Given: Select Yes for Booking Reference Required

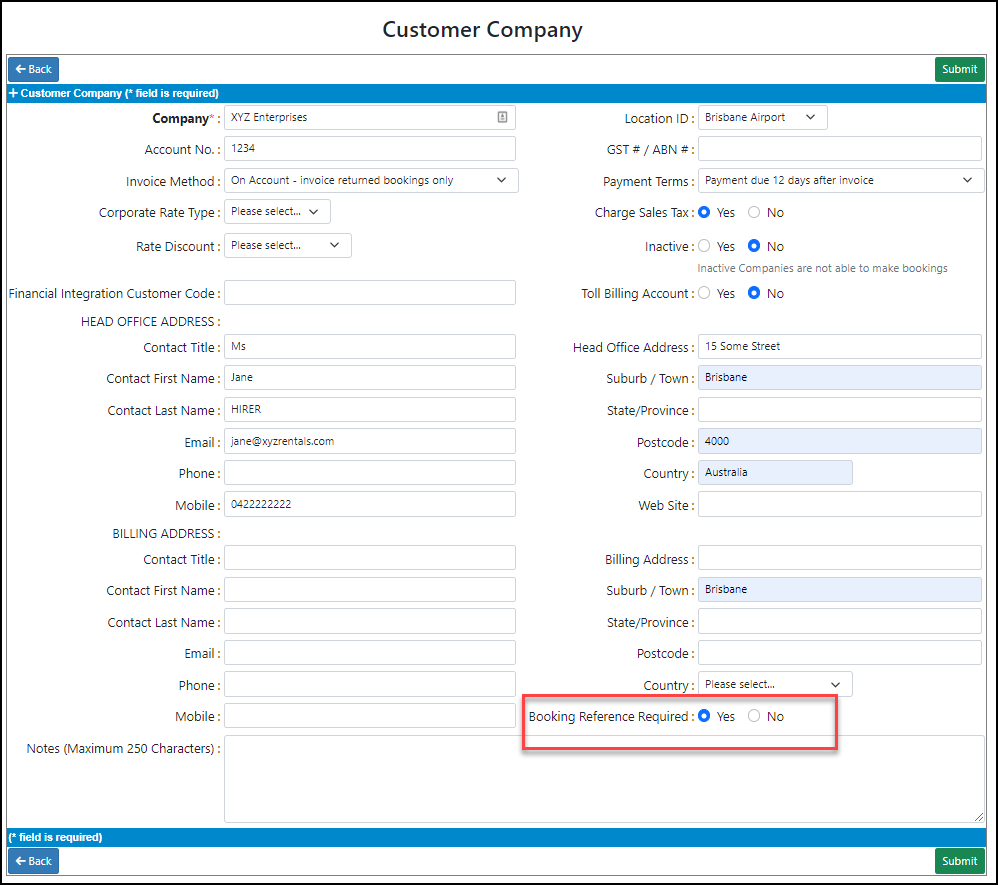Looking at the screenshot, I should pyautogui.click(x=704, y=716).
